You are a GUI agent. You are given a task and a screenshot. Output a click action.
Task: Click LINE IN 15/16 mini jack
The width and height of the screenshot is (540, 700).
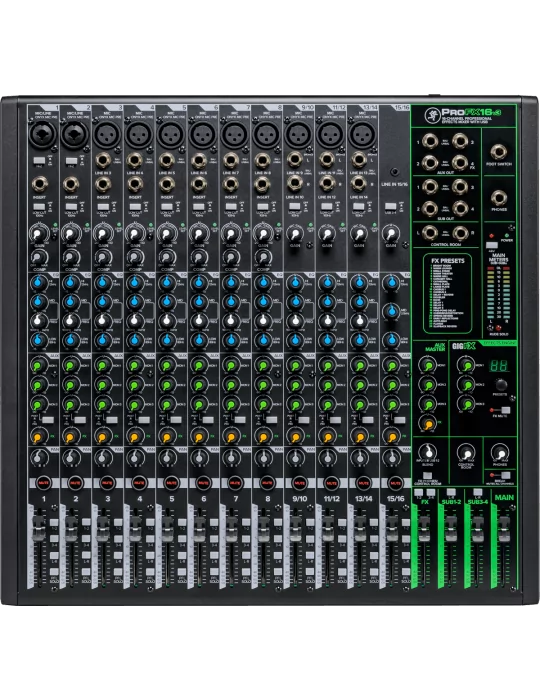[x=395, y=172]
